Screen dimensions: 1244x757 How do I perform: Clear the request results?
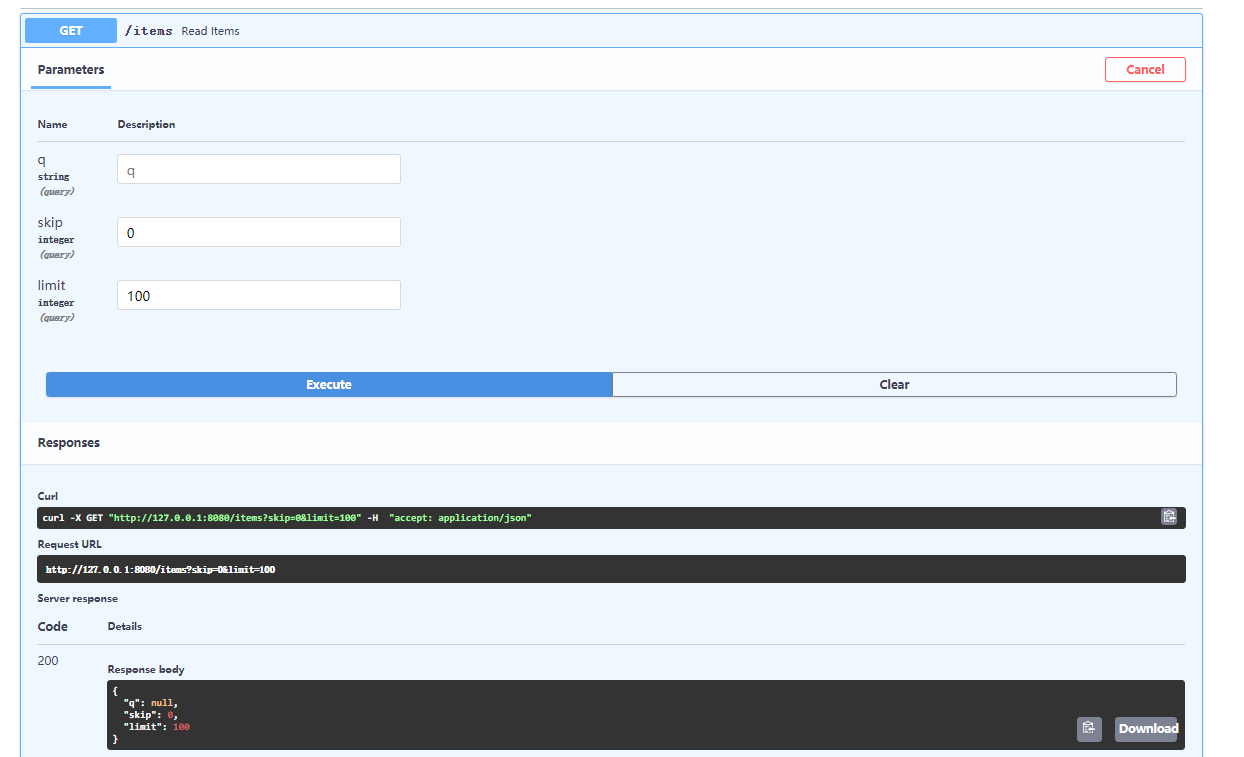[894, 384]
